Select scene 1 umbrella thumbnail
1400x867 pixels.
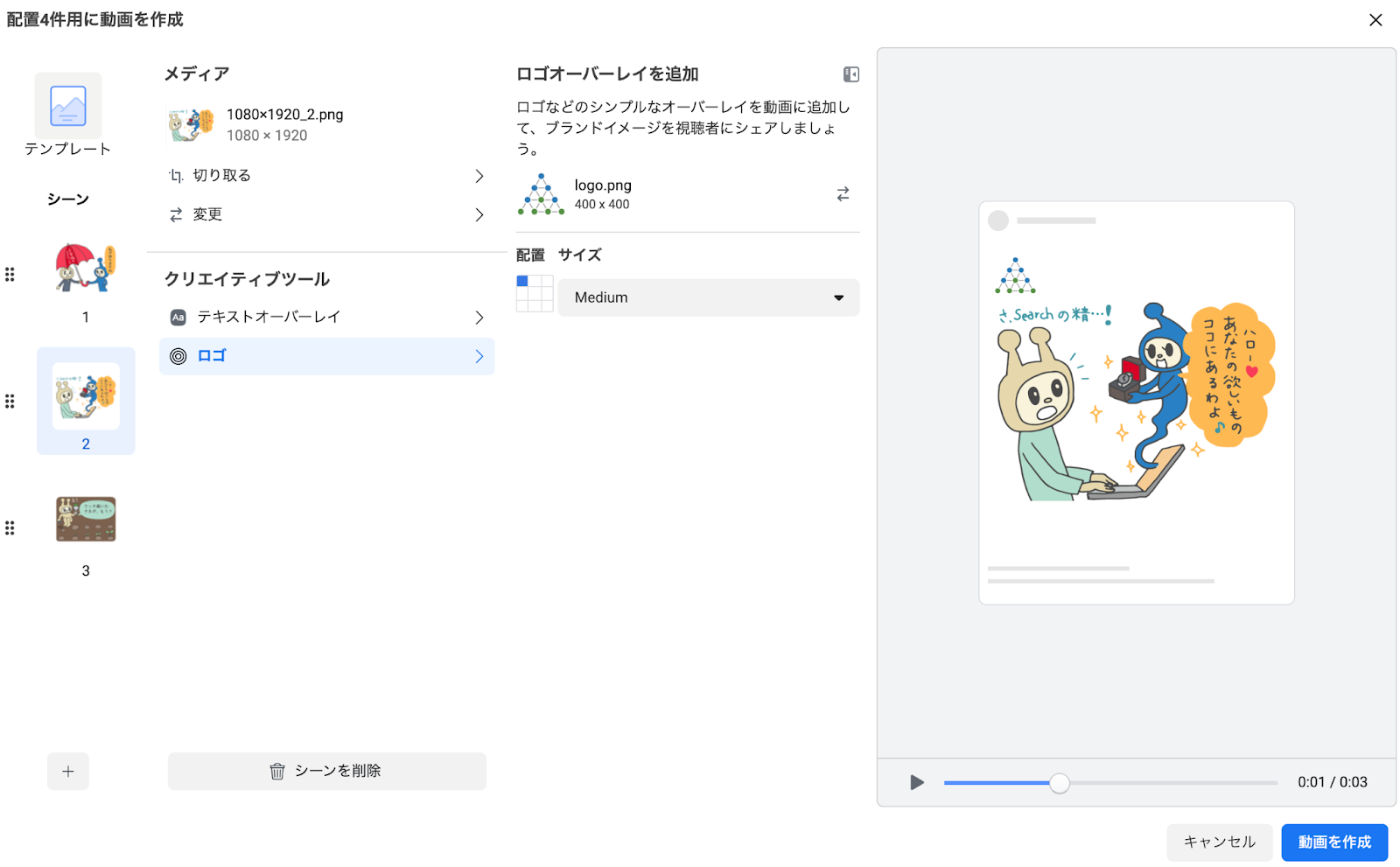(x=86, y=268)
